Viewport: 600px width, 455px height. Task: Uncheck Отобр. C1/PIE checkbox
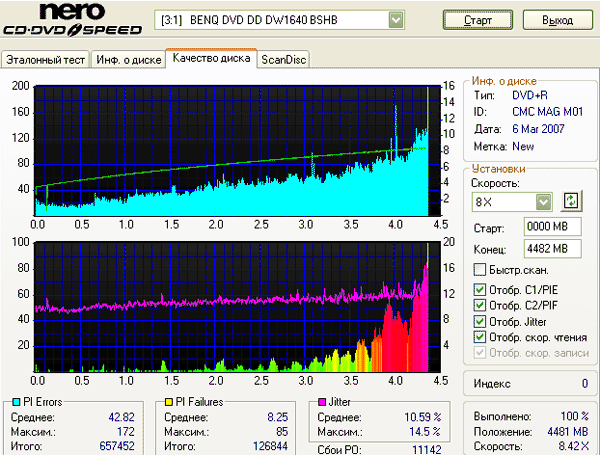pos(479,290)
